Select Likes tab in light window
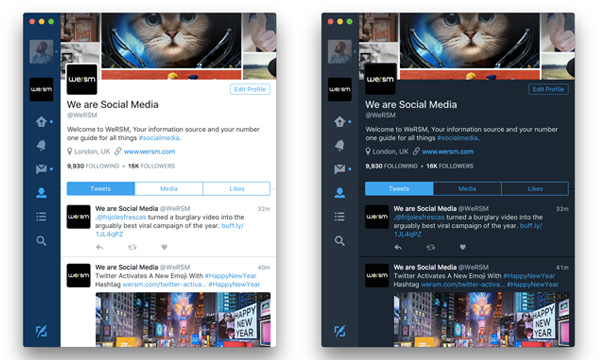The width and height of the screenshot is (600, 360). (x=236, y=189)
